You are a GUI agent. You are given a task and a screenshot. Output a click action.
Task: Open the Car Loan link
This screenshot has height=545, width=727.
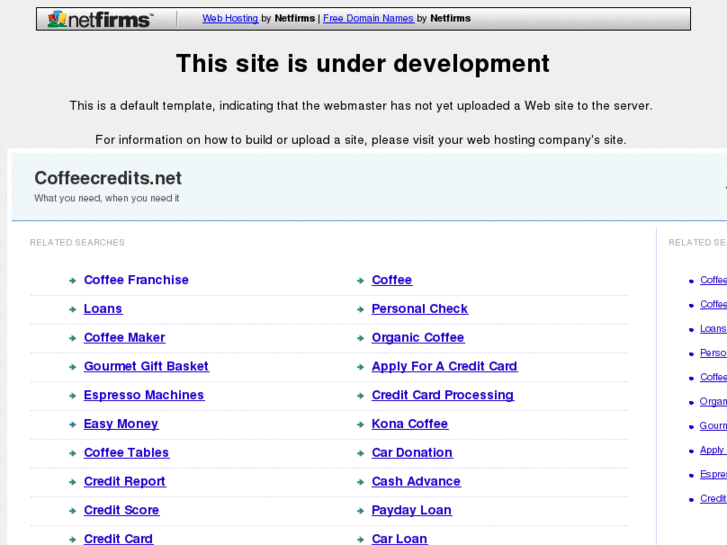(x=399, y=539)
